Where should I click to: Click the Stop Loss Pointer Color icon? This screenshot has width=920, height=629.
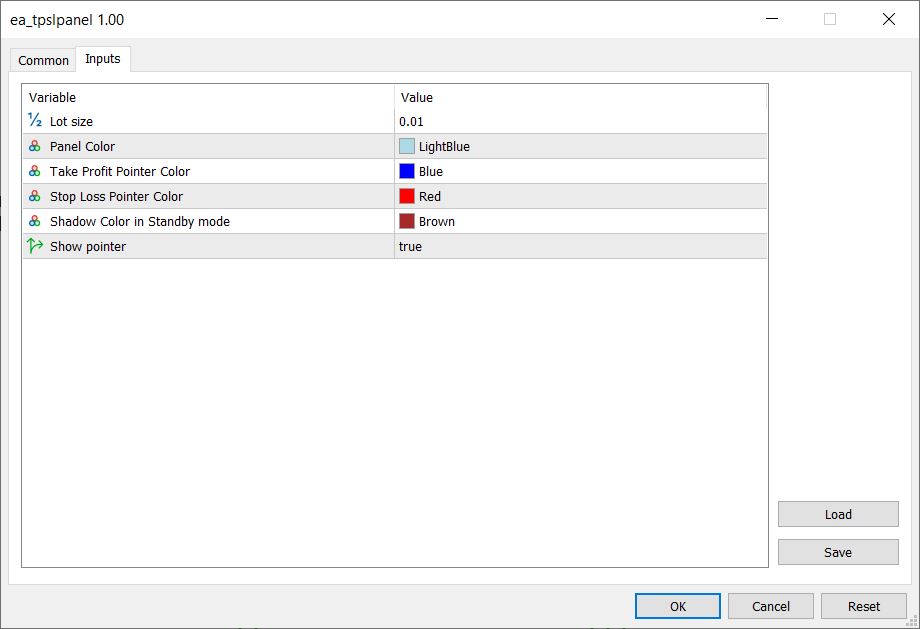35,197
